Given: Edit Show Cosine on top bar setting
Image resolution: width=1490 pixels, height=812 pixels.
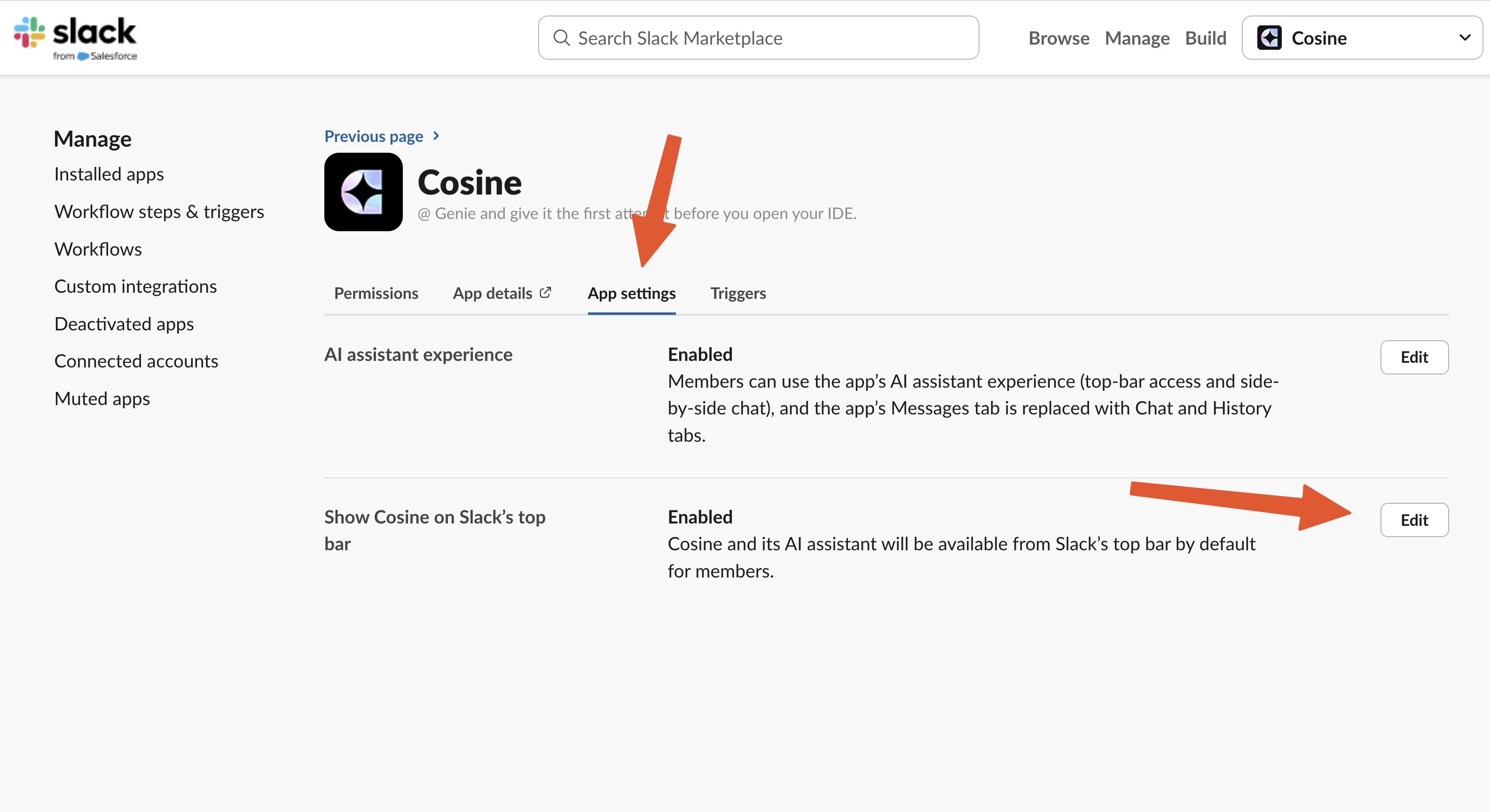Looking at the screenshot, I should (x=1414, y=520).
